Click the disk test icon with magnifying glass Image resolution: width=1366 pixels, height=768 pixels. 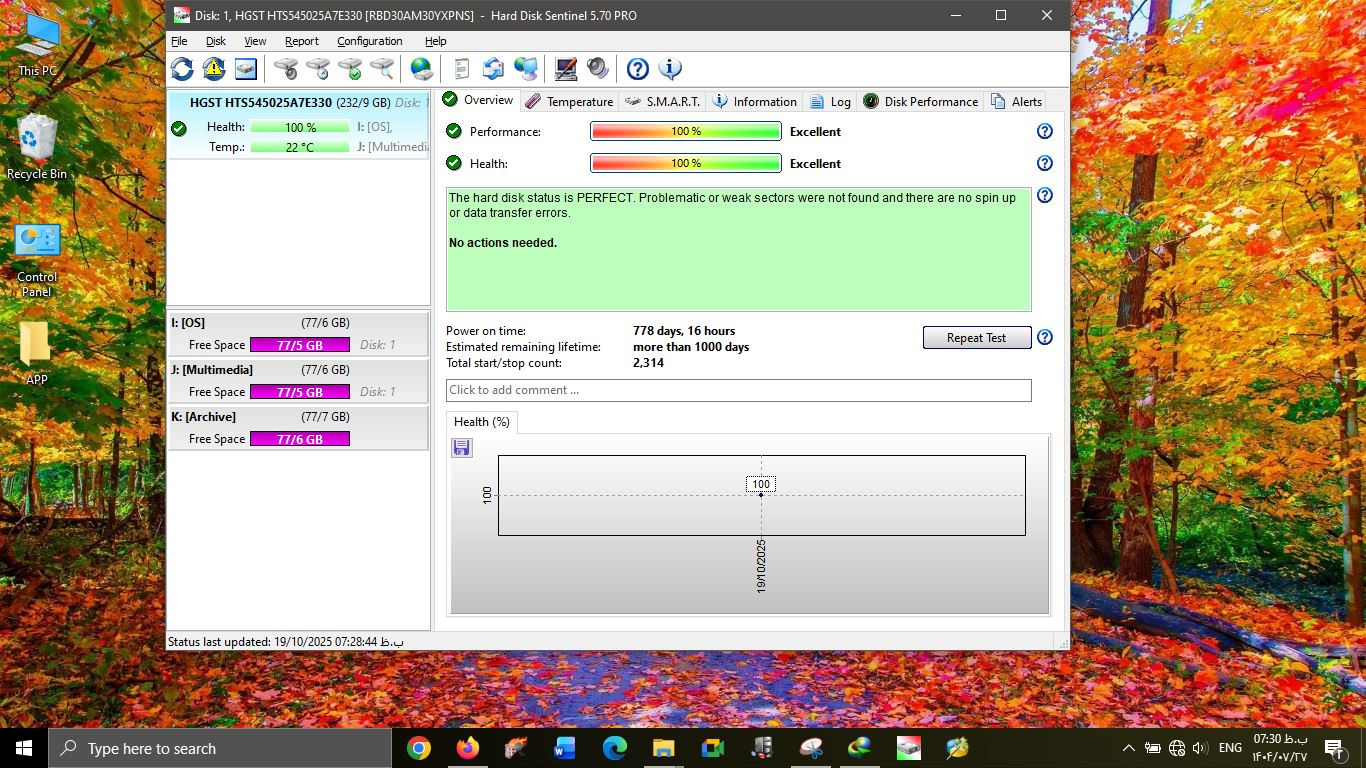click(382, 69)
